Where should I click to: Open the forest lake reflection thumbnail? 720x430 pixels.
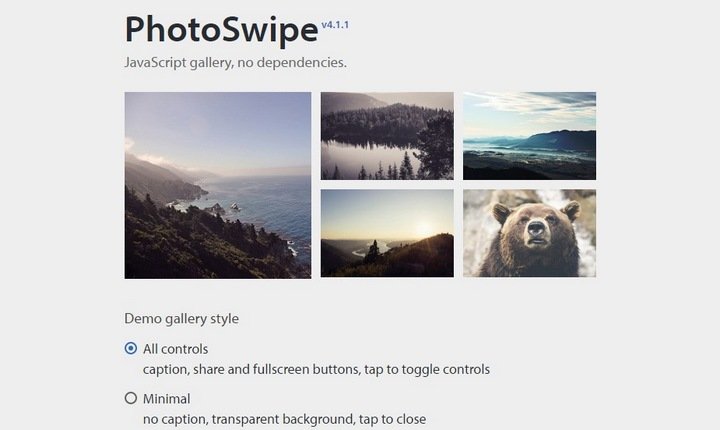pyautogui.click(x=387, y=136)
